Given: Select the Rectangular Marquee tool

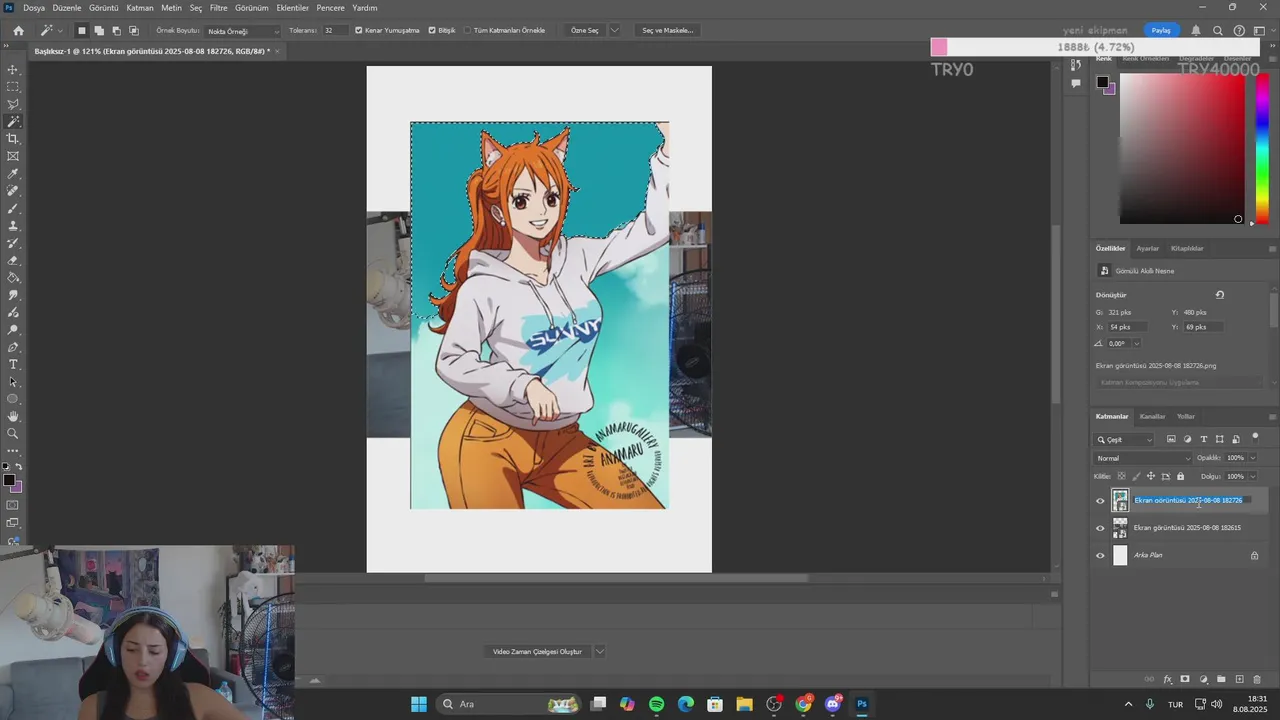Looking at the screenshot, I should point(13,87).
